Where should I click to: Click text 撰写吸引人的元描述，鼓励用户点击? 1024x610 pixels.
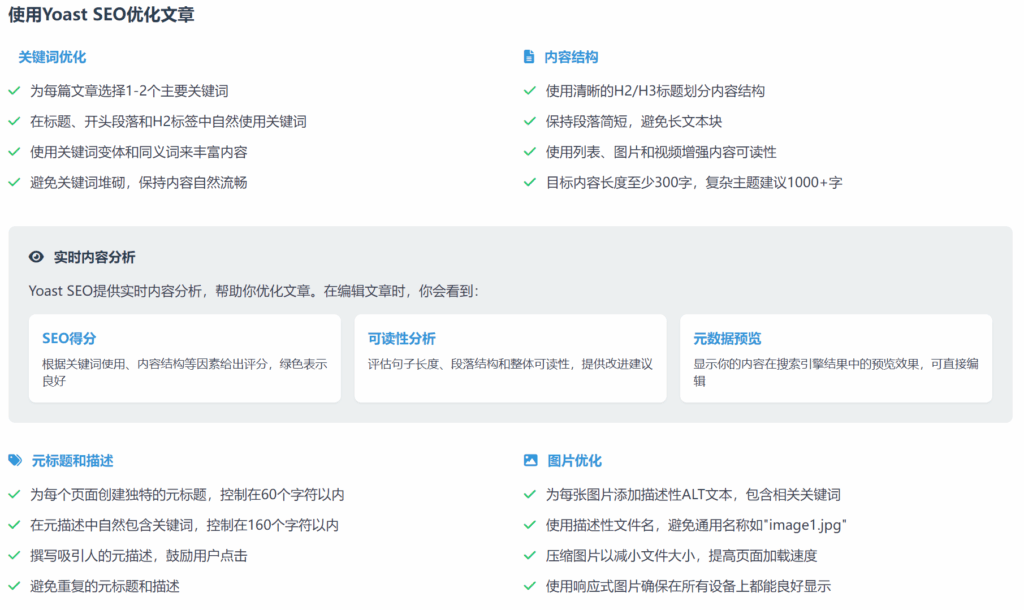click(x=138, y=556)
